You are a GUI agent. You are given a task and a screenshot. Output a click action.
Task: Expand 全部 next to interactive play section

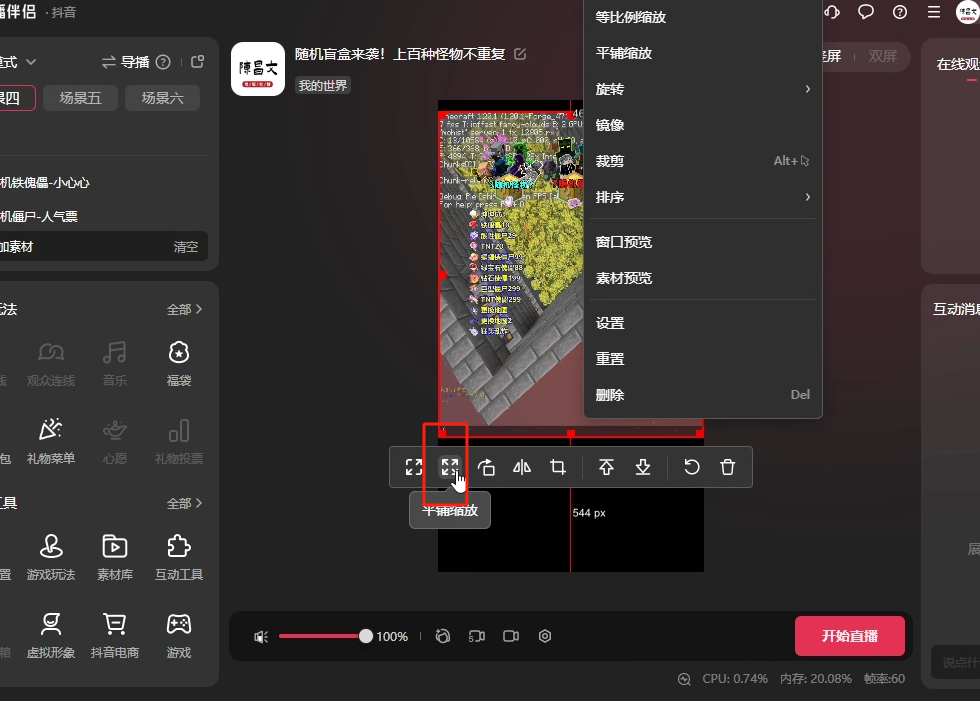coord(184,310)
